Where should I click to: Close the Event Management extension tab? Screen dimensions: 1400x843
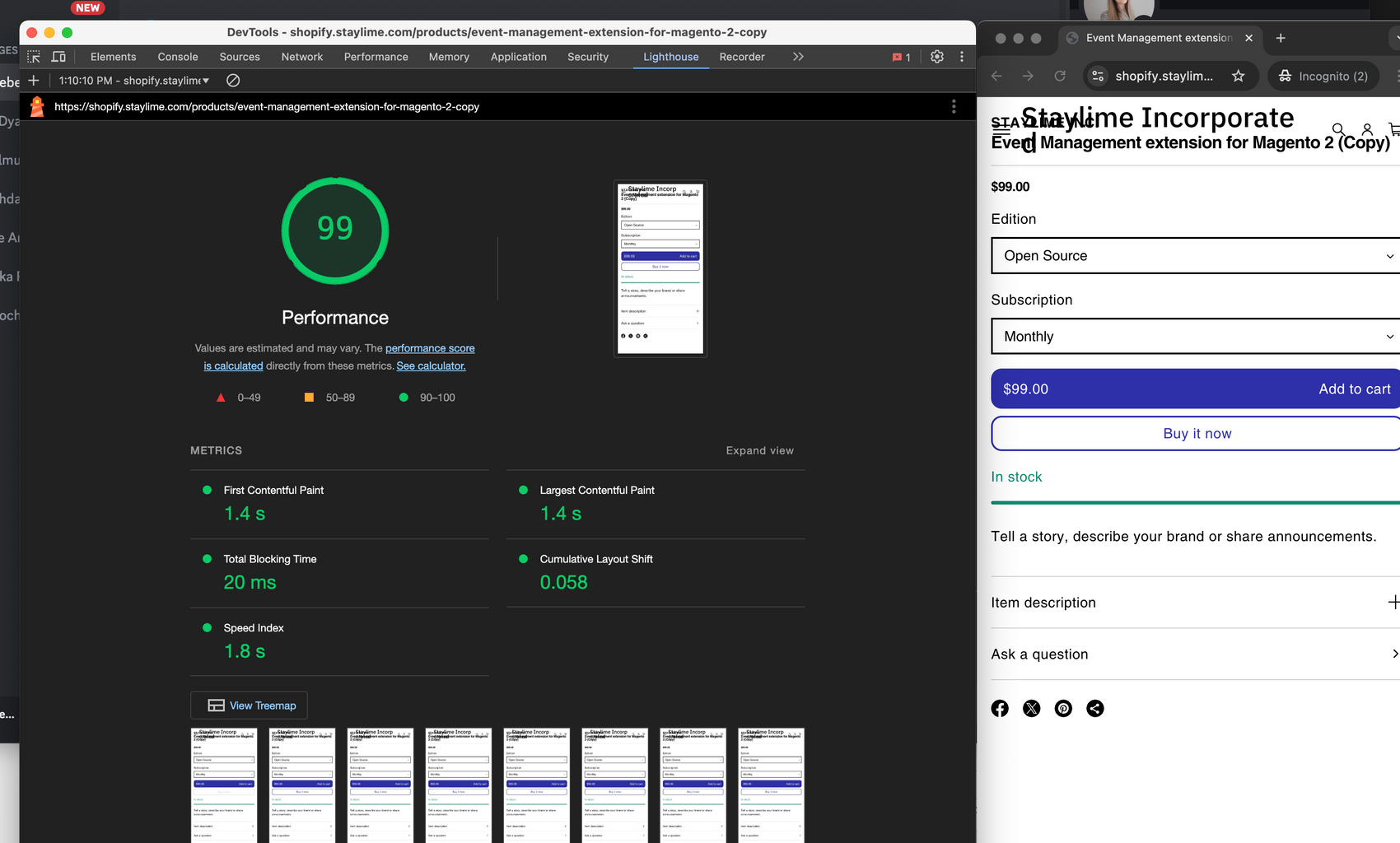coord(1248,38)
